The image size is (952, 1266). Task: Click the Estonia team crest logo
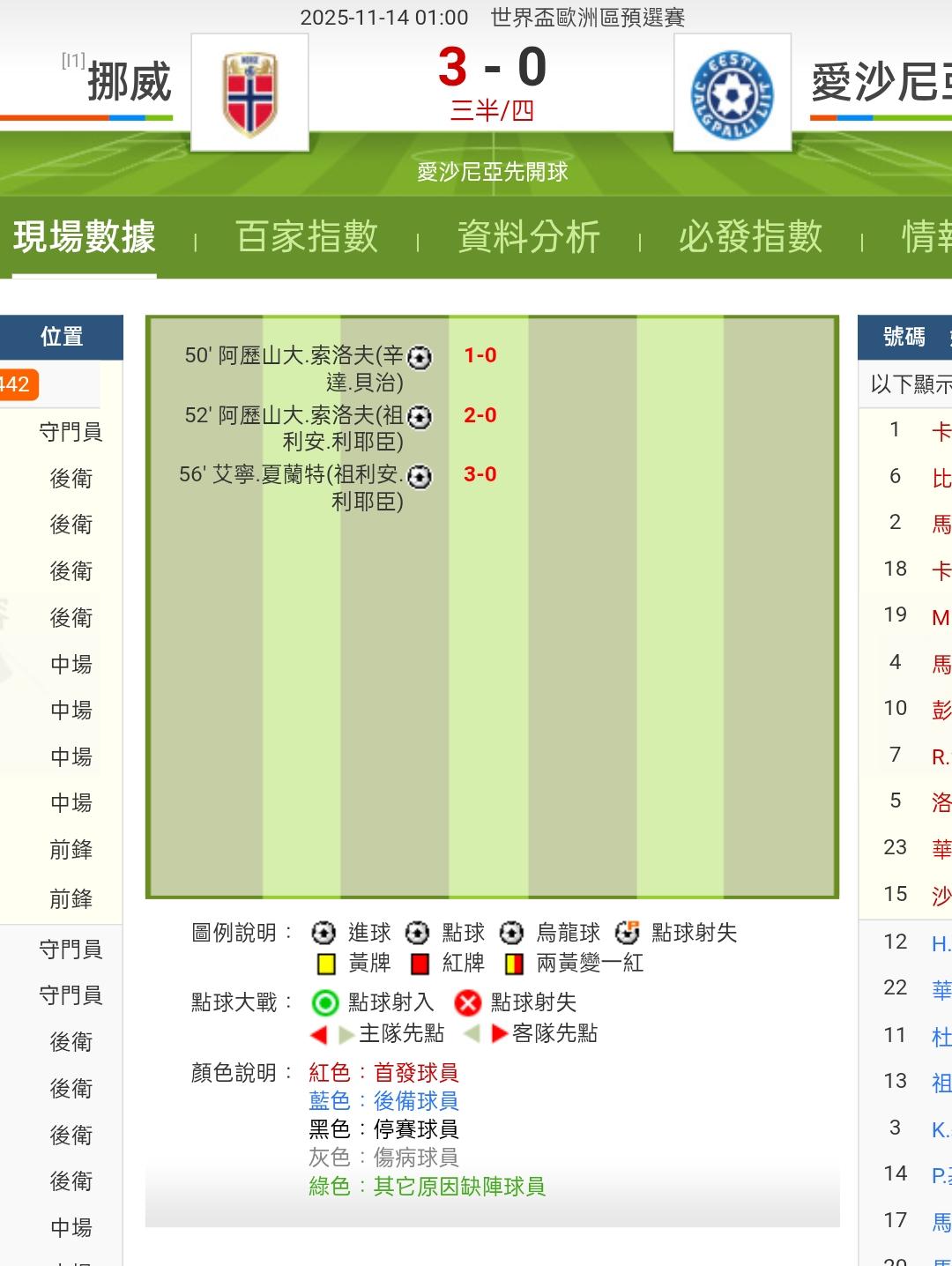pos(732,93)
